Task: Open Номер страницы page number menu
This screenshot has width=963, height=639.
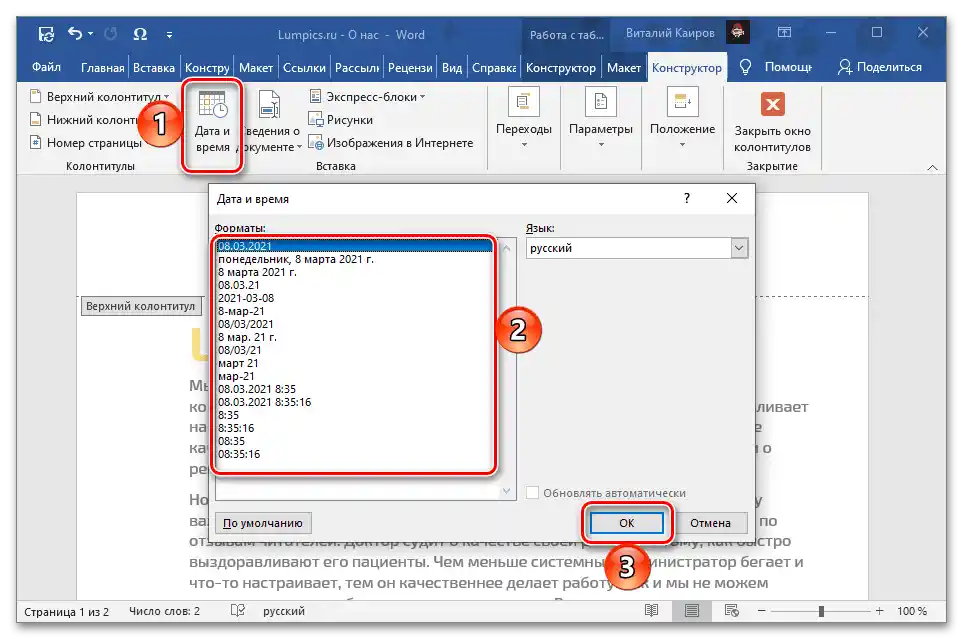Action: pyautogui.click(x=87, y=143)
